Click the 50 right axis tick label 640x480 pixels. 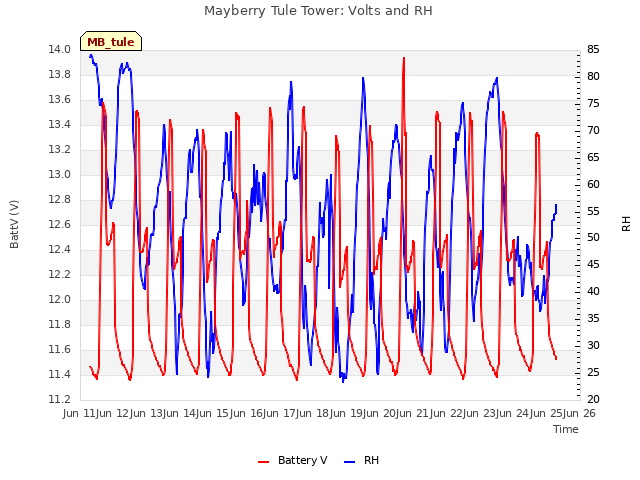point(593,238)
